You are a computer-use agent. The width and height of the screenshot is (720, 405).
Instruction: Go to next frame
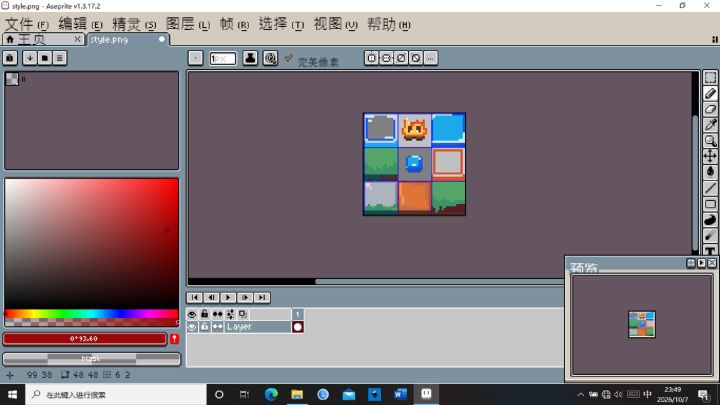tap(245, 298)
